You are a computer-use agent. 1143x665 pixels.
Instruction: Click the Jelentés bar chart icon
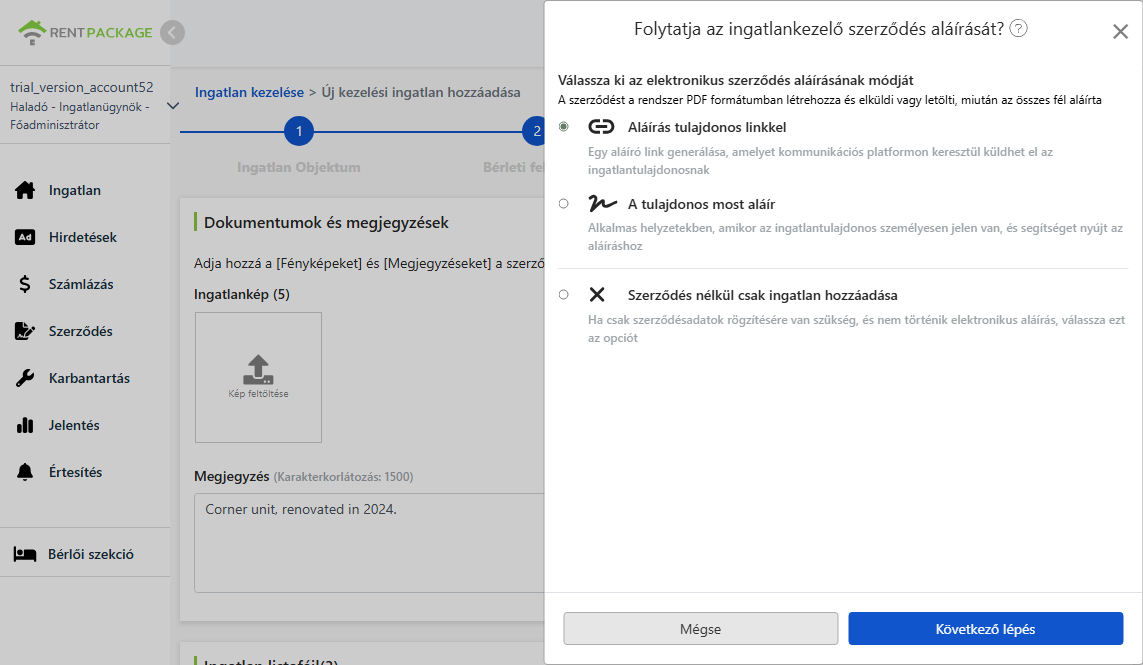(x=25, y=425)
